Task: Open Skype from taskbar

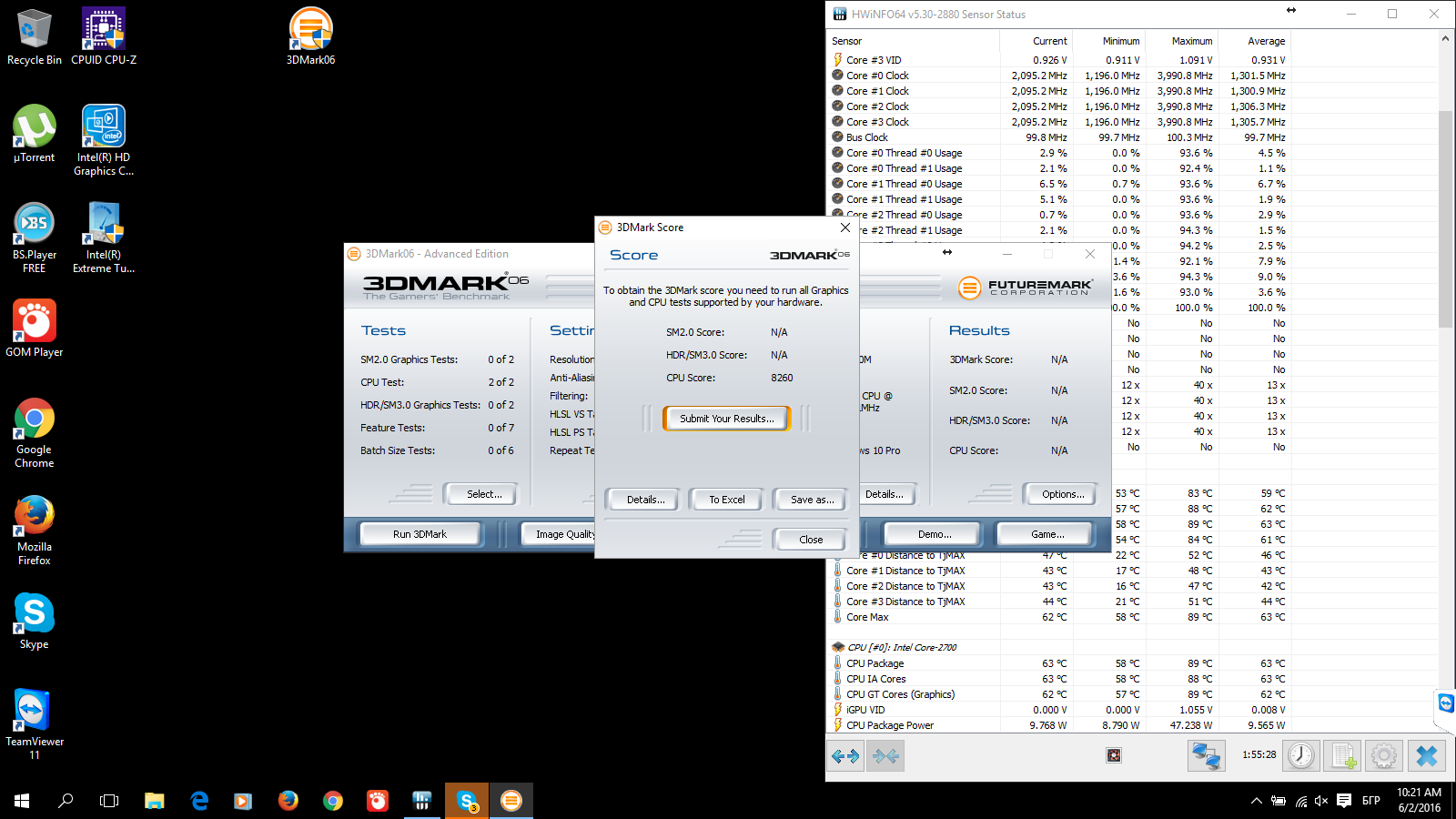Action: (467, 801)
